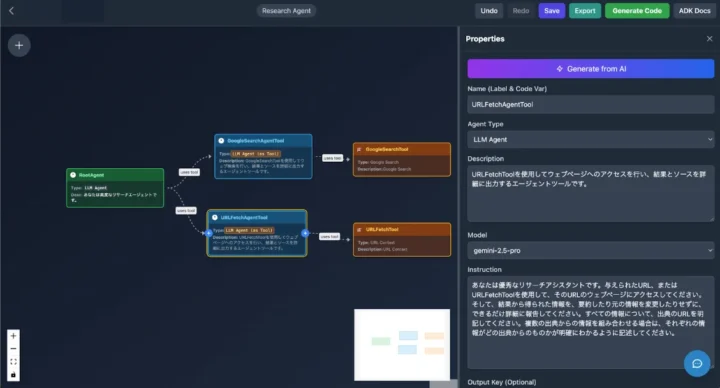Export the agent workflow
The height and width of the screenshot is (388, 720).
click(x=585, y=11)
